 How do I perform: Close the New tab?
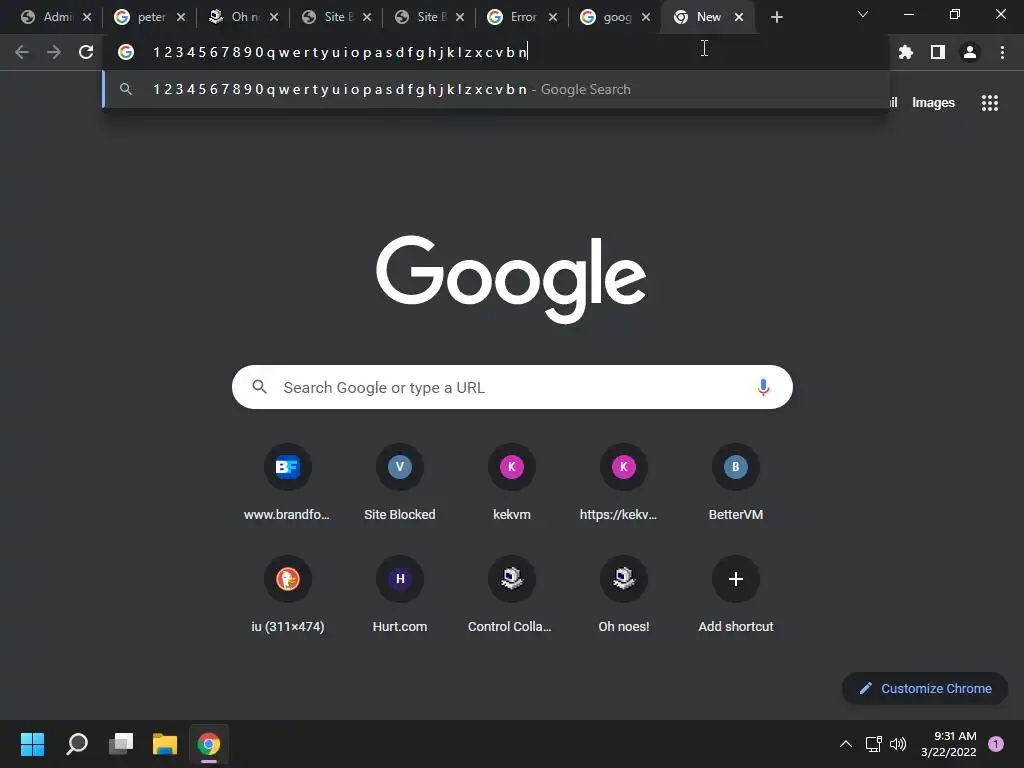pos(739,18)
